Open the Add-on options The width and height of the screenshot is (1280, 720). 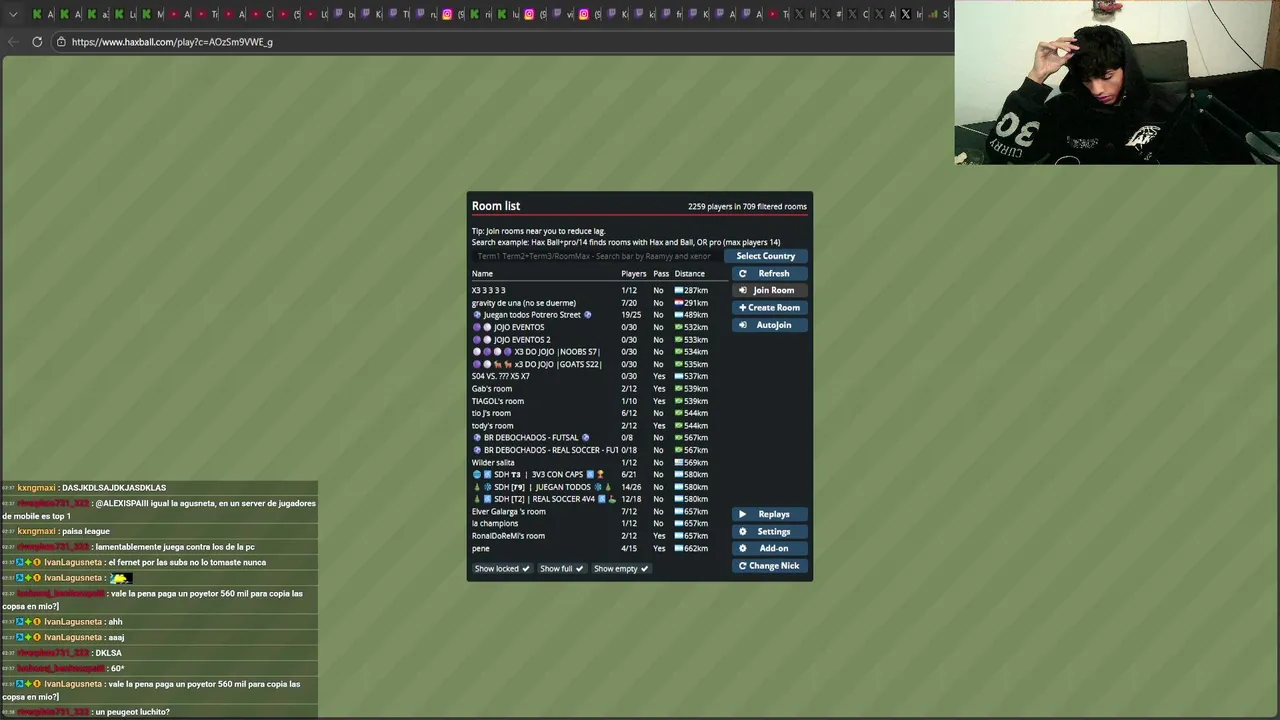[x=769, y=549]
